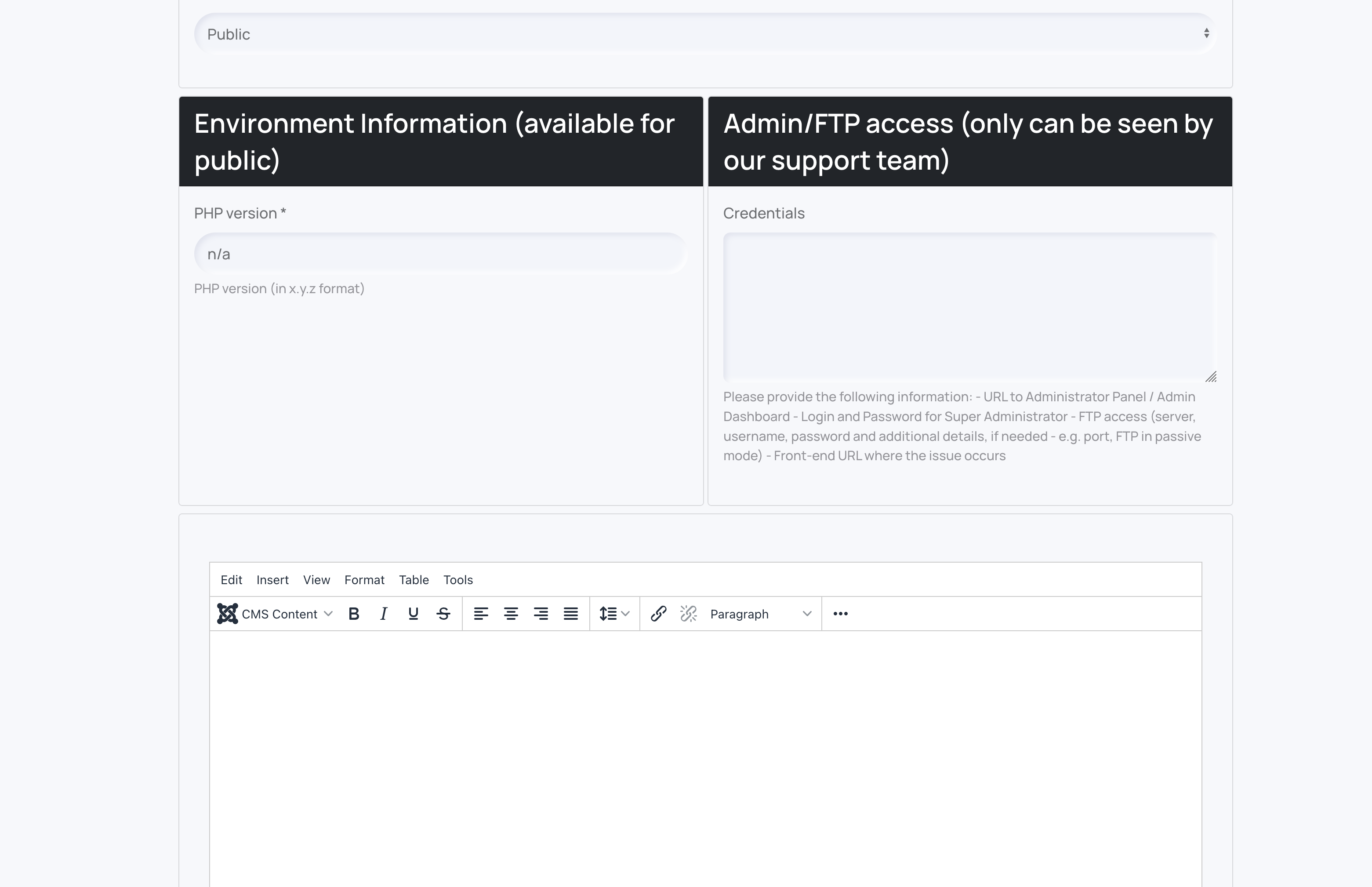Remove link with unlink icon
This screenshot has width=1372, height=887.
(688, 614)
